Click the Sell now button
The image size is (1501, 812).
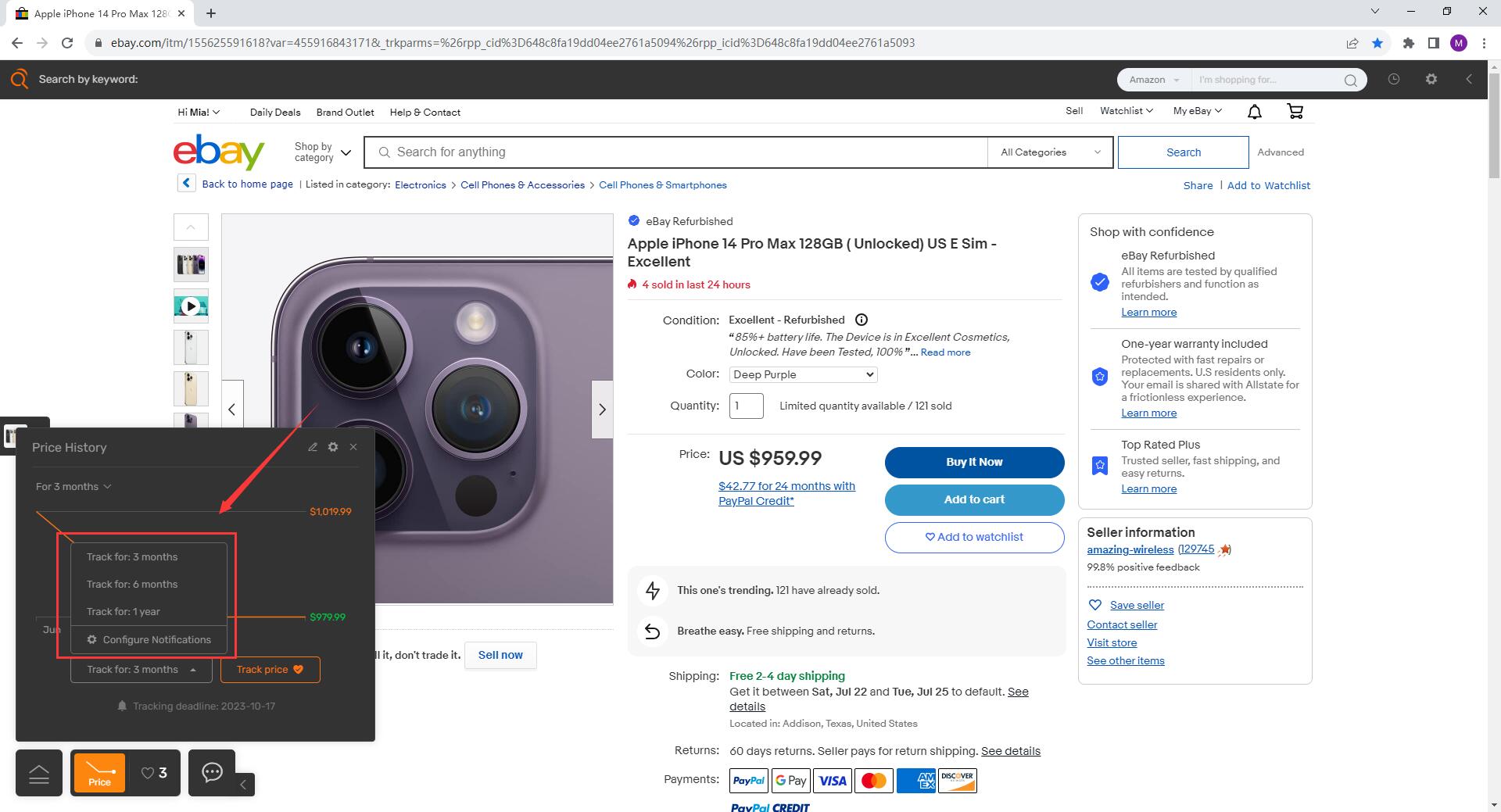click(500, 655)
